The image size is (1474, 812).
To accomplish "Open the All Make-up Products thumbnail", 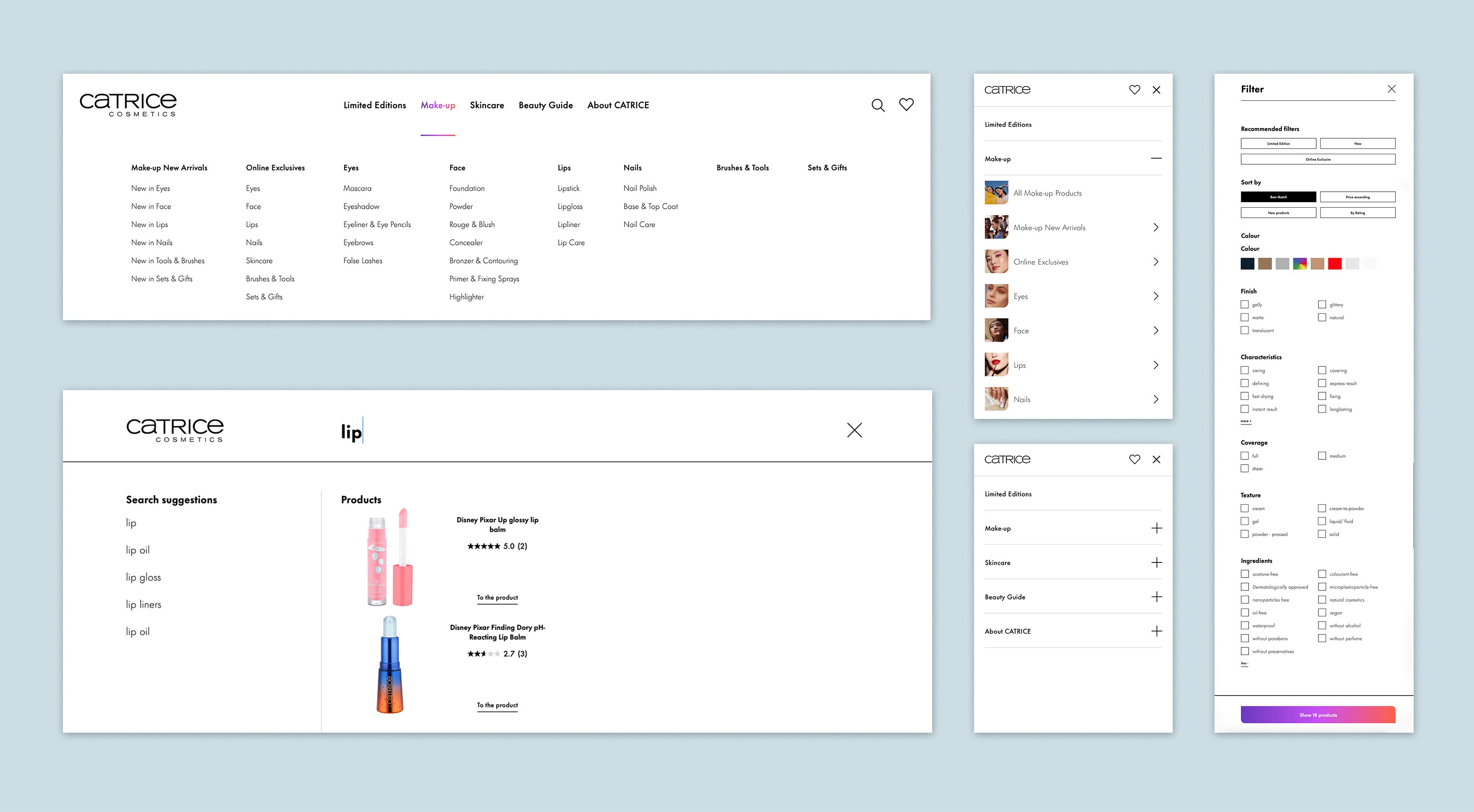I will (996, 193).
